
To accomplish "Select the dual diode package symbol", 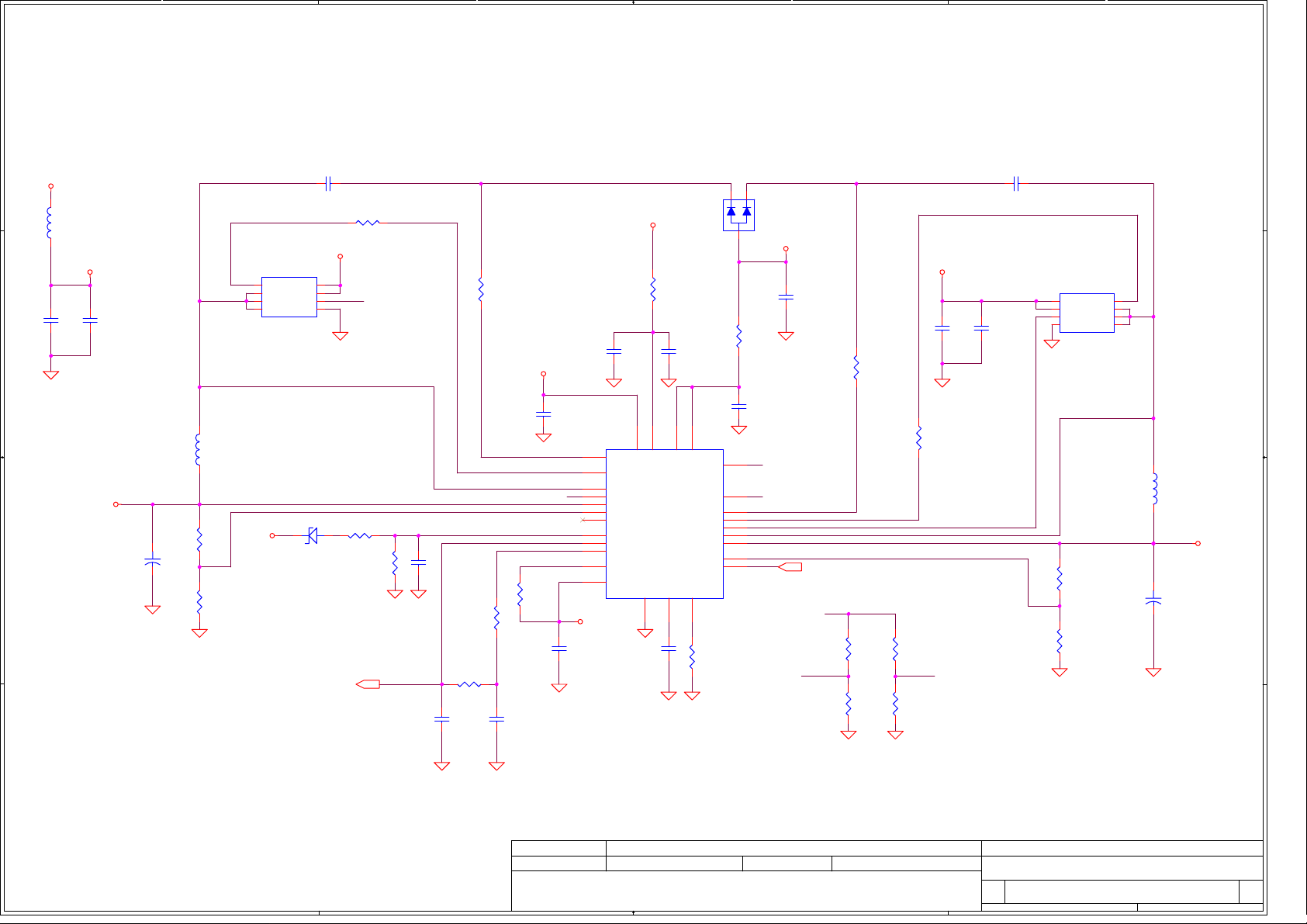I will click(738, 215).
